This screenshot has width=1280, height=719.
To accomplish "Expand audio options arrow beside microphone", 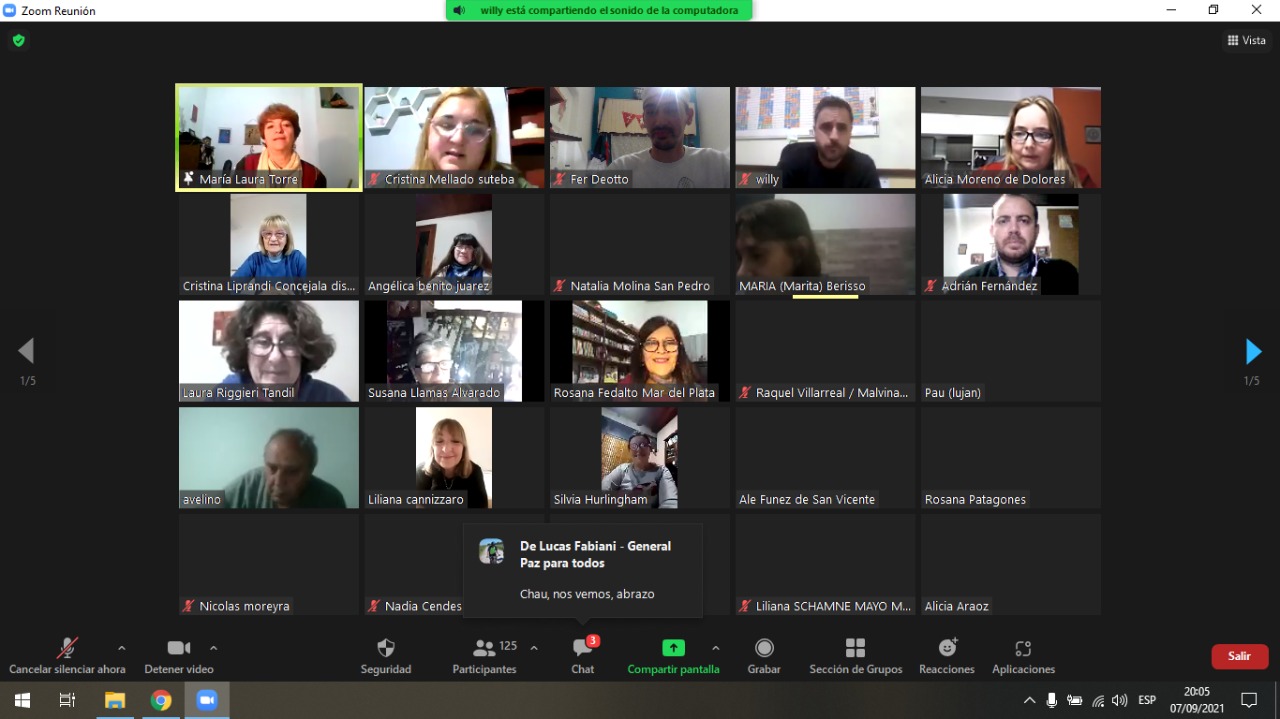I will pyautogui.click(x=121, y=648).
